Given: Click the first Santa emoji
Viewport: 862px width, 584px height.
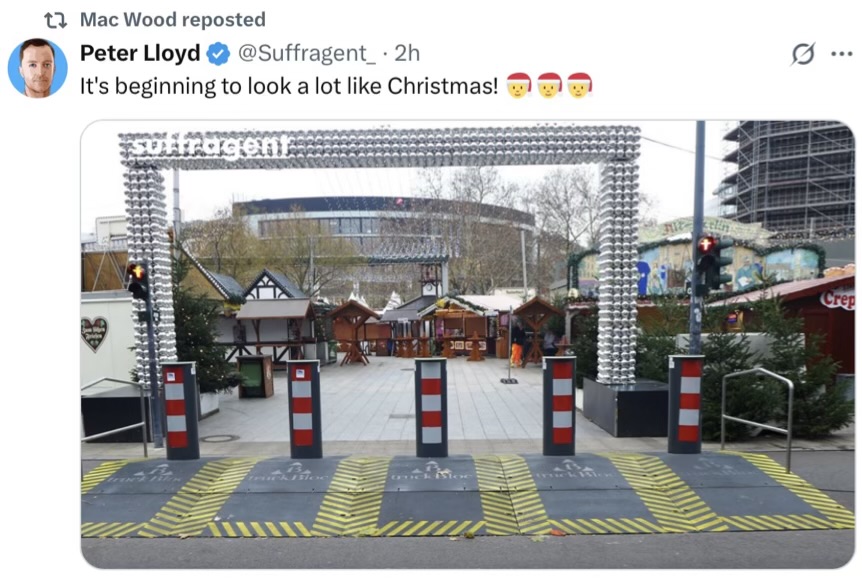Looking at the screenshot, I should [519, 85].
